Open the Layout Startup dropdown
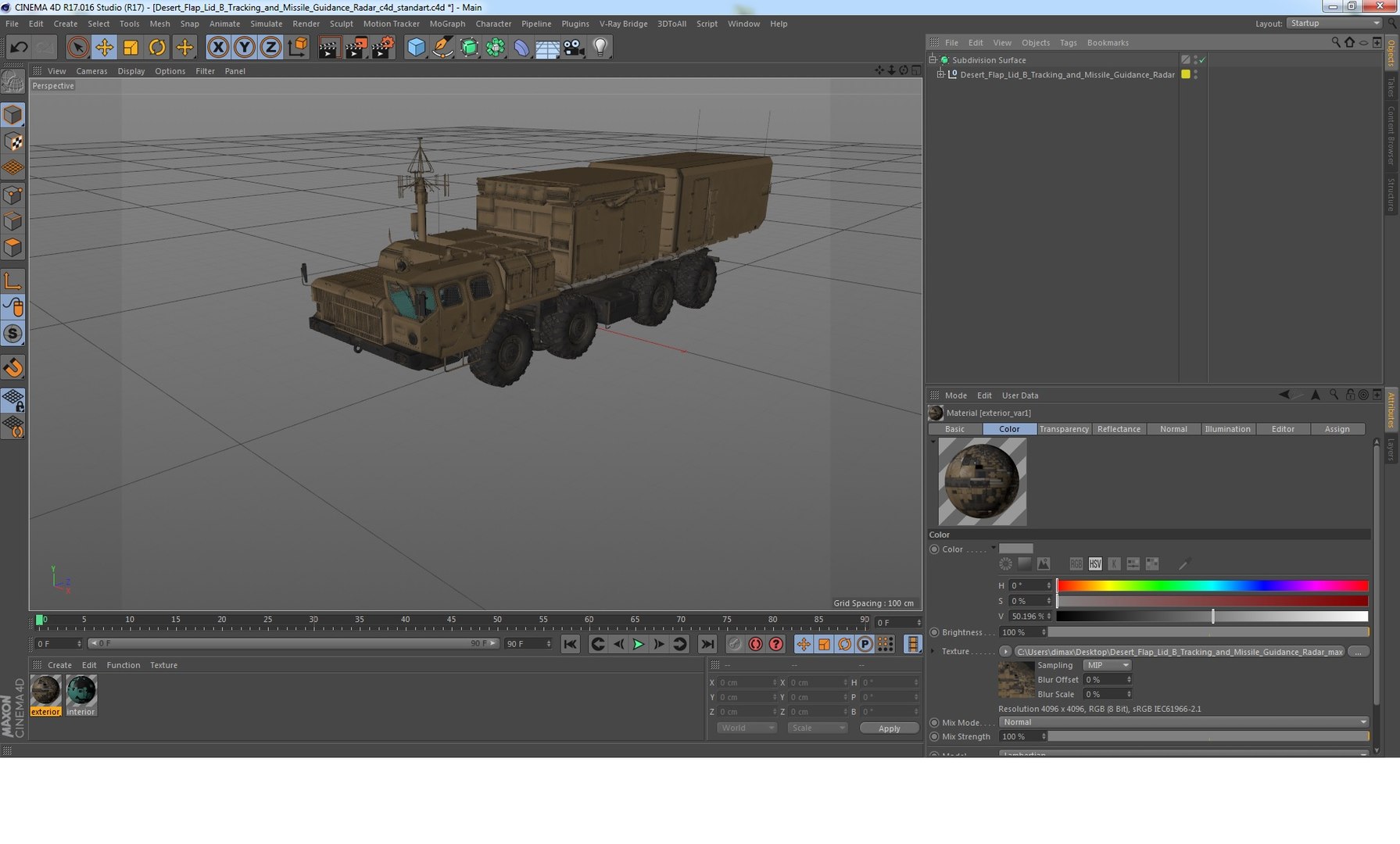 point(1334,23)
